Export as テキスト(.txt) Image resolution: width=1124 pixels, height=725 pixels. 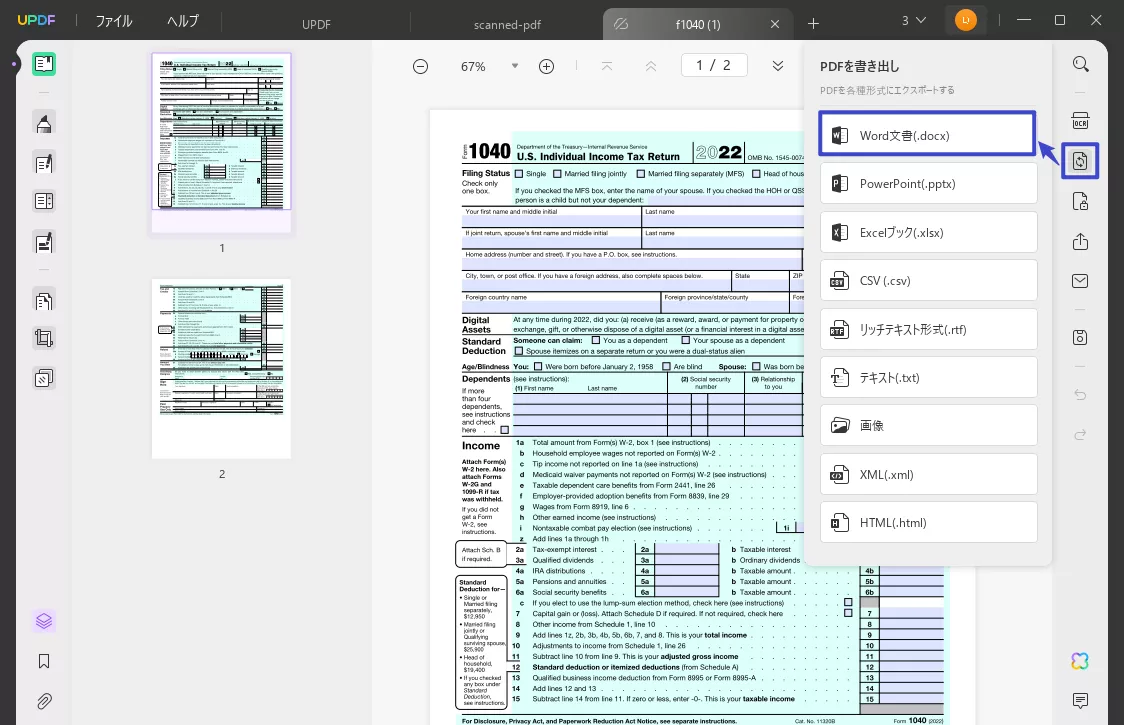pyautogui.click(x=928, y=377)
